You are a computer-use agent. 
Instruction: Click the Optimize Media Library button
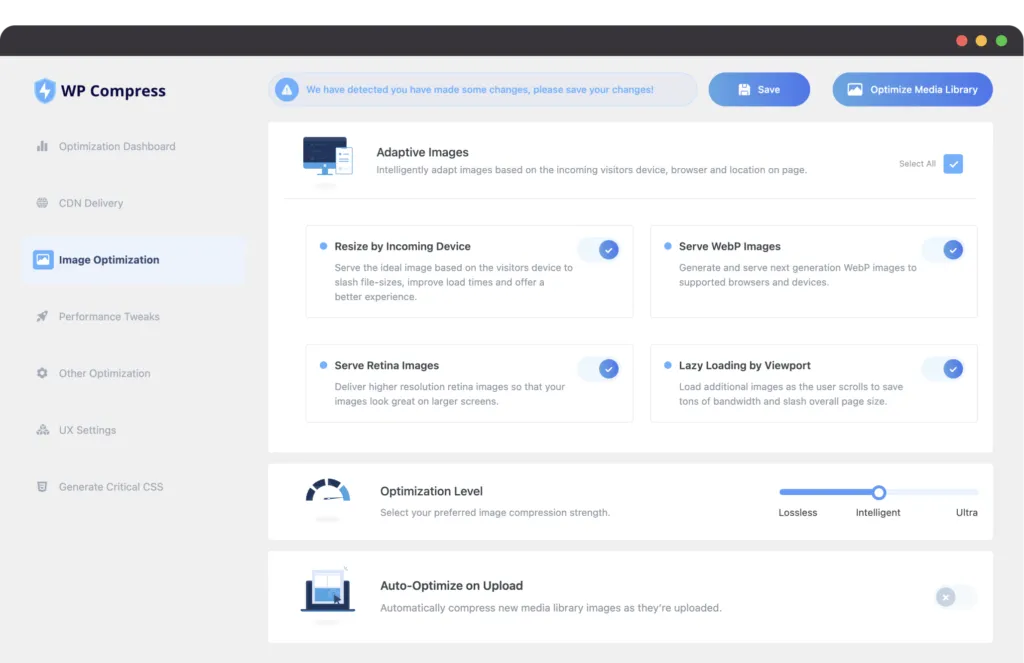point(912,90)
